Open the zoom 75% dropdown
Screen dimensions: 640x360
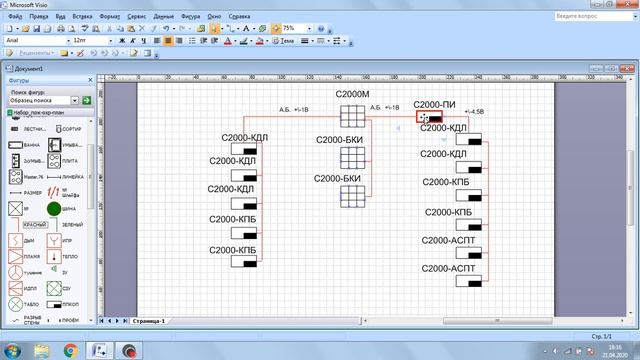click(x=309, y=29)
